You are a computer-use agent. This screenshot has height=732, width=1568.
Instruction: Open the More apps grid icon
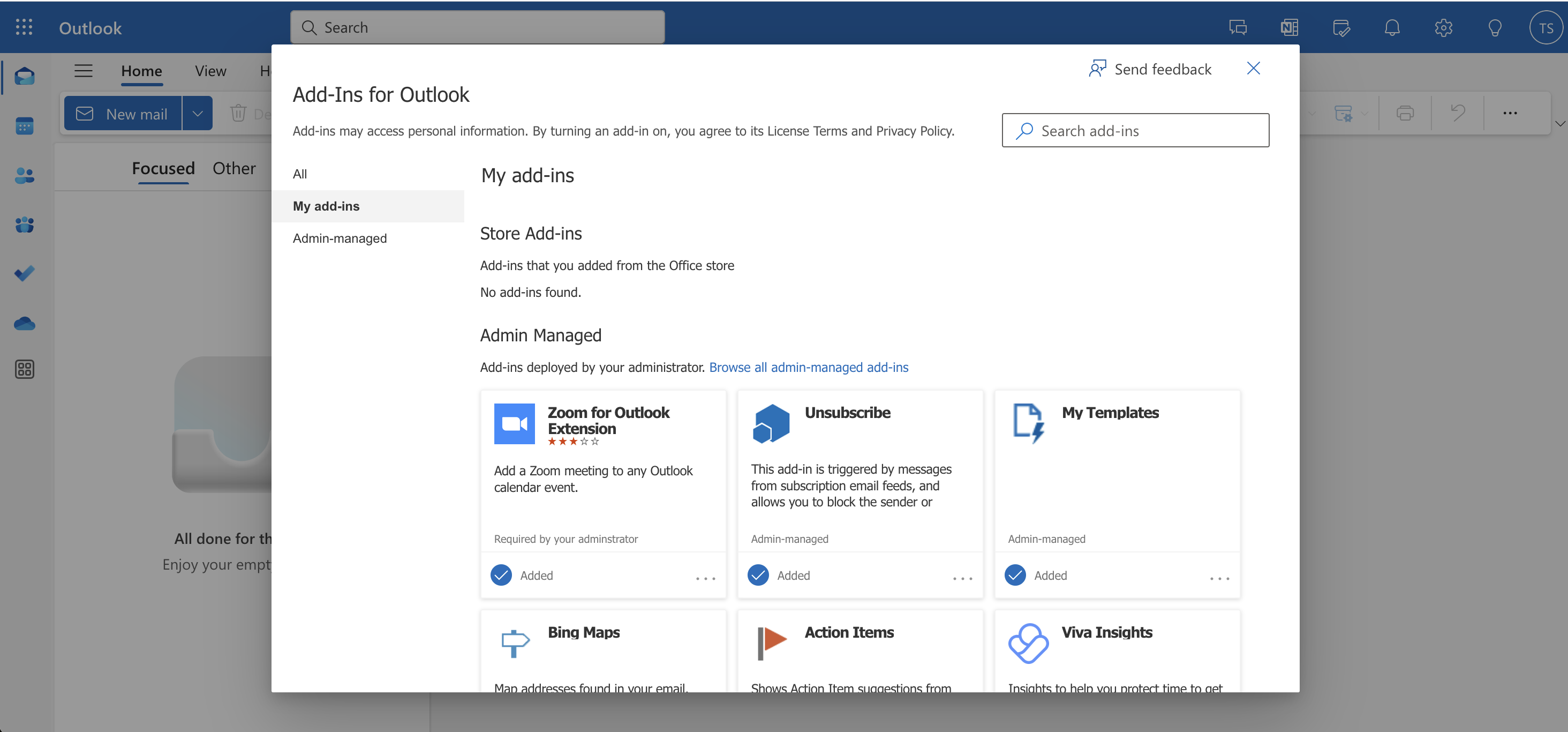(24, 369)
